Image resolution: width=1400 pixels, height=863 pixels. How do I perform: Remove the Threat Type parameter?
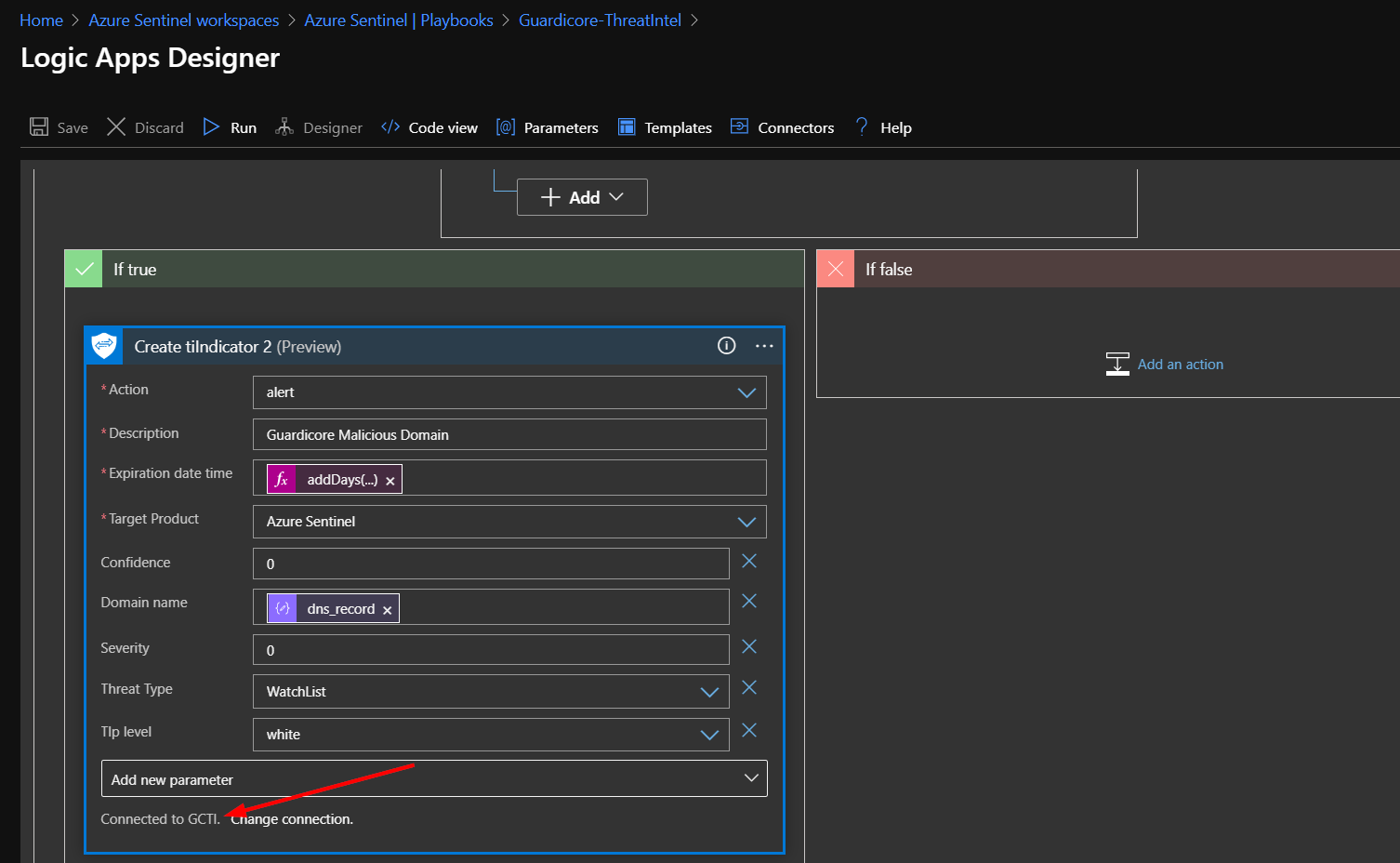[x=749, y=687]
